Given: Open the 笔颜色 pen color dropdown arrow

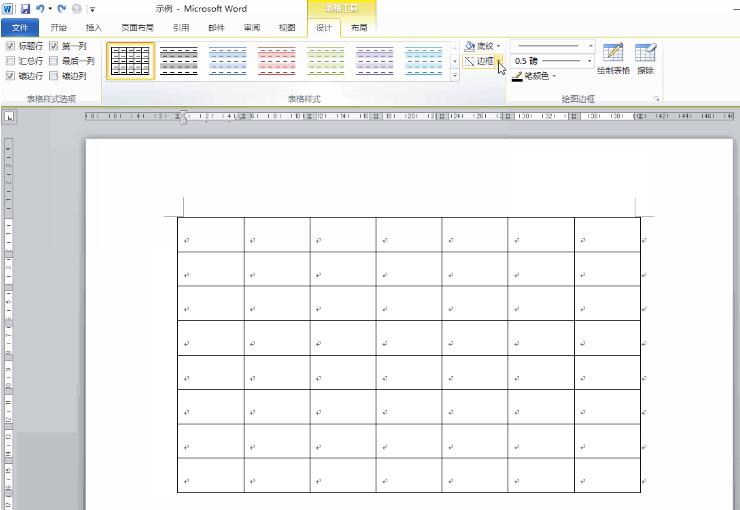Looking at the screenshot, I should (x=554, y=76).
